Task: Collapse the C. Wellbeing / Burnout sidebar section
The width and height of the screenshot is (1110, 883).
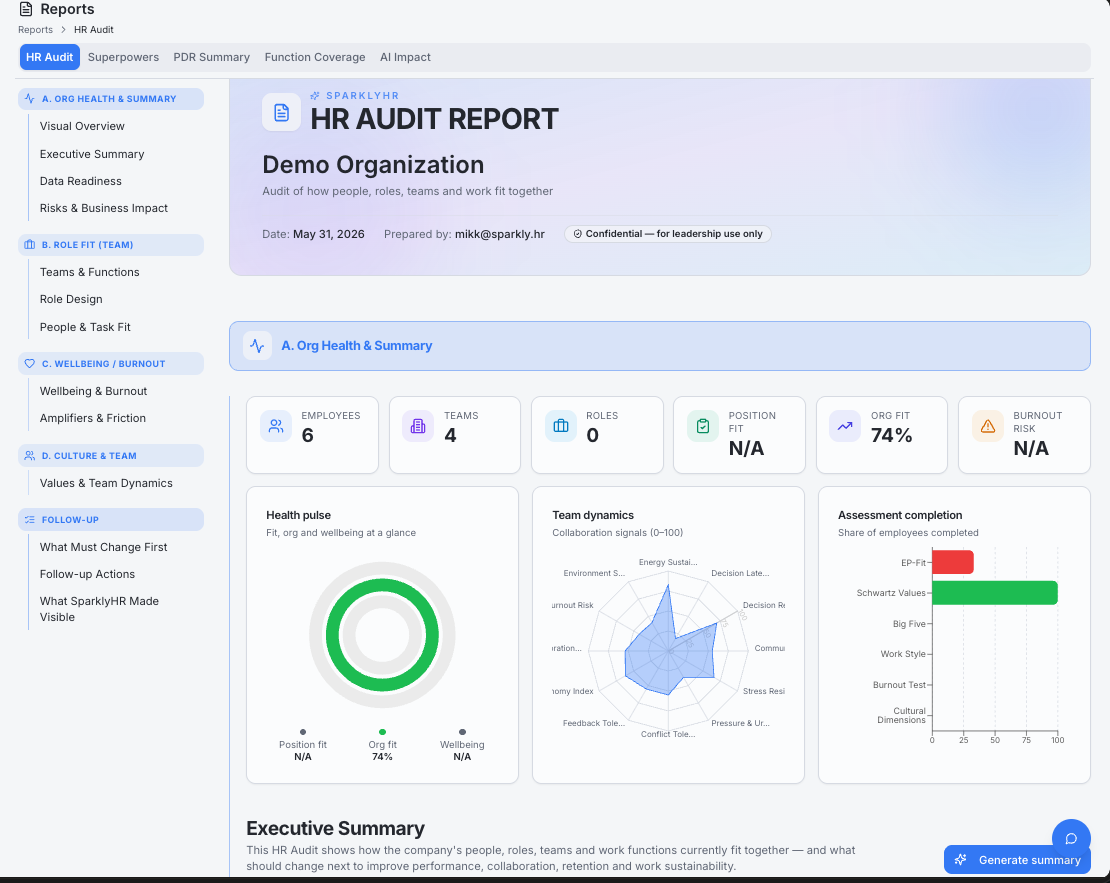Action: pos(110,363)
